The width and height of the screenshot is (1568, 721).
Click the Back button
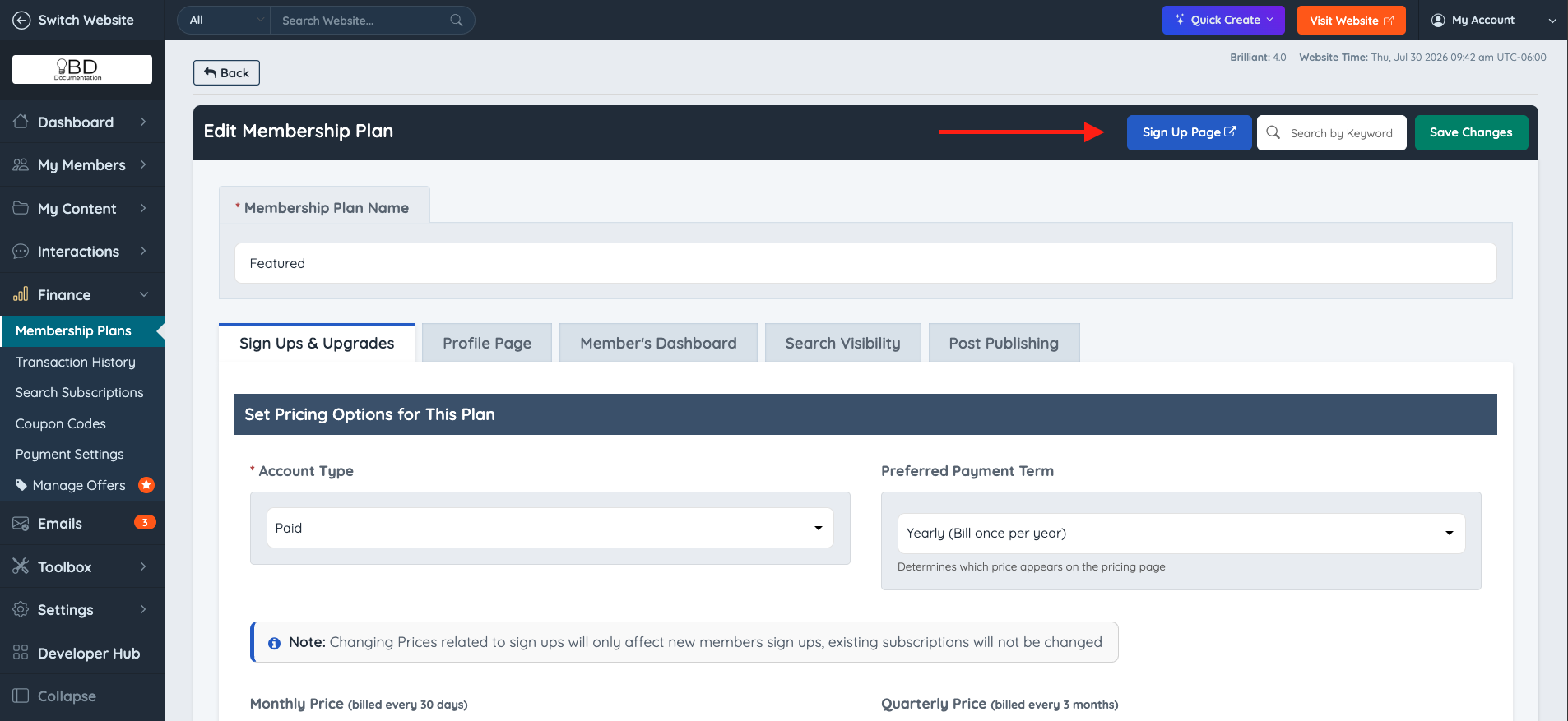(x=226, y=72)
